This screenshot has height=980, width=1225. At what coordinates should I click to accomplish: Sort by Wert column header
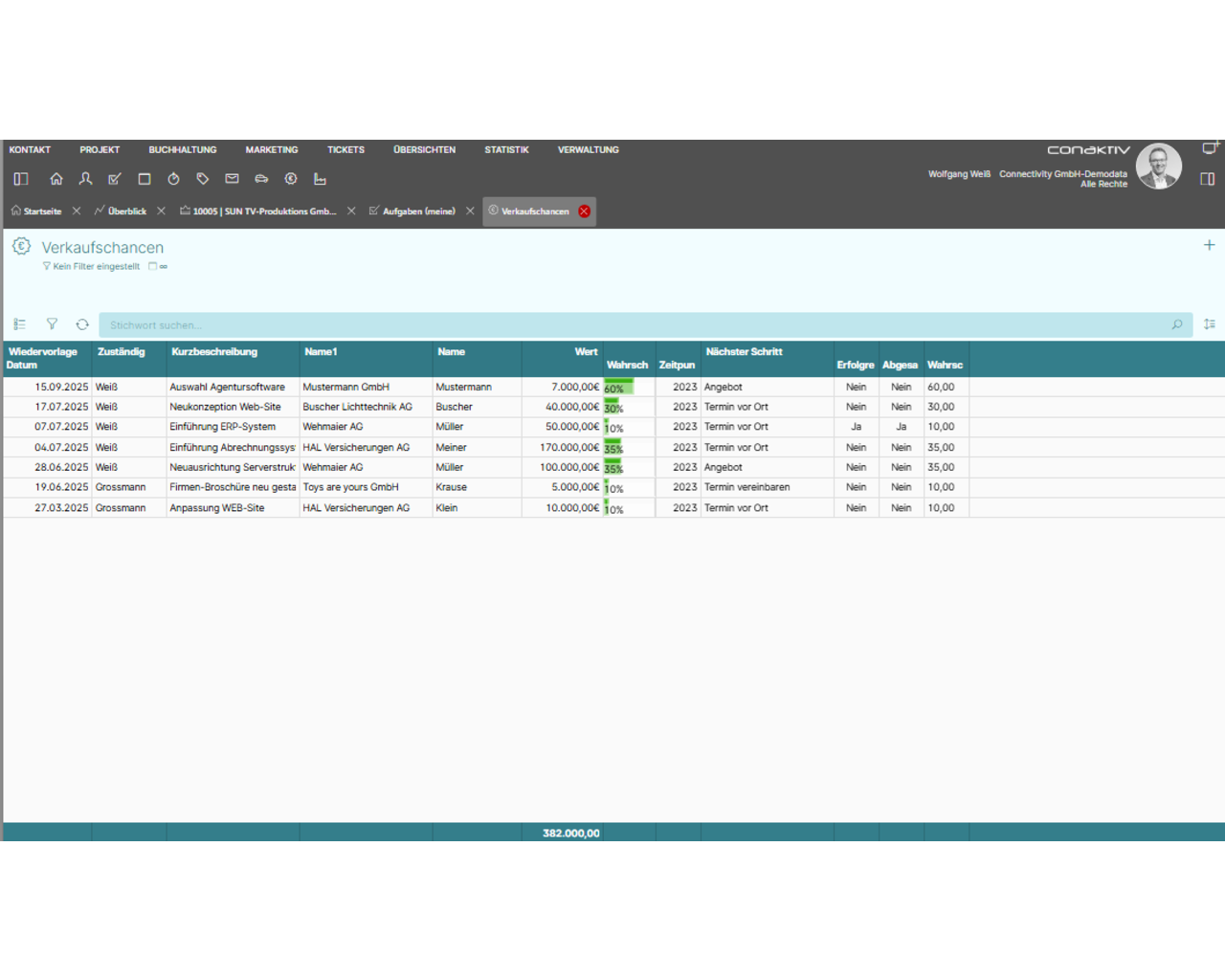coord(563,359)
